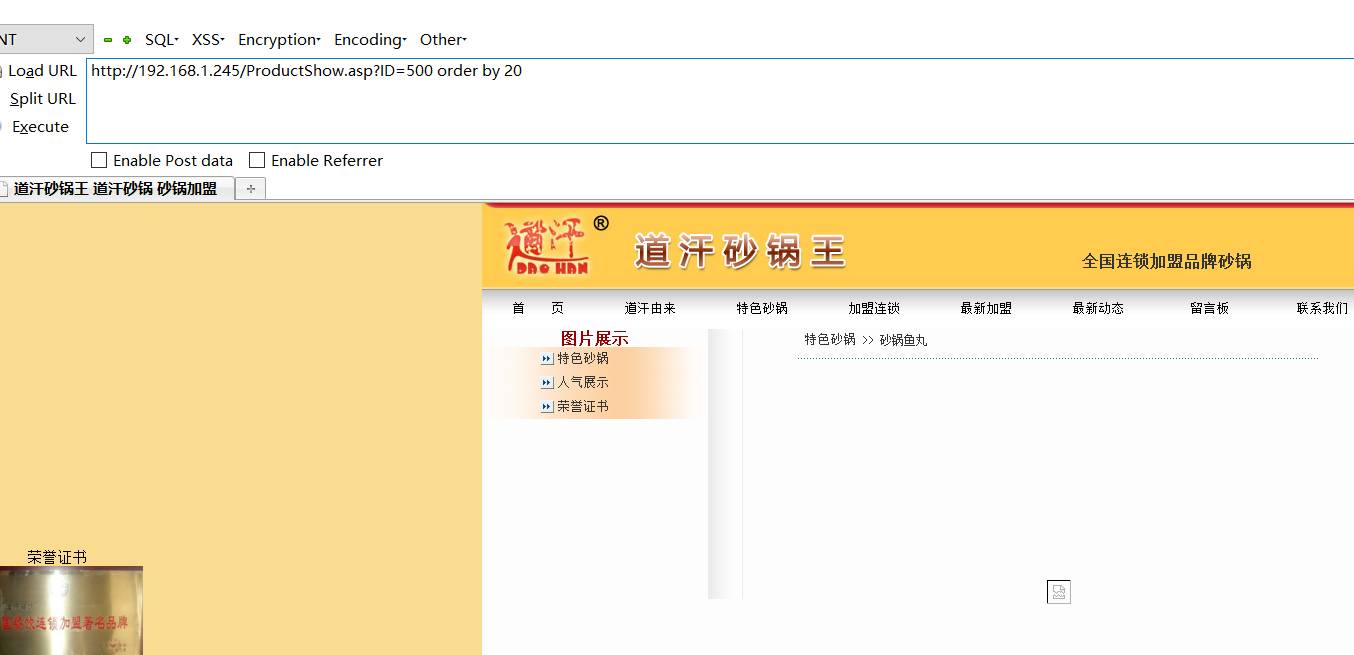The height and width of the screenshot is (655, 1354).
Task: Open a new tab with plus button
Action: pos(251,188)
